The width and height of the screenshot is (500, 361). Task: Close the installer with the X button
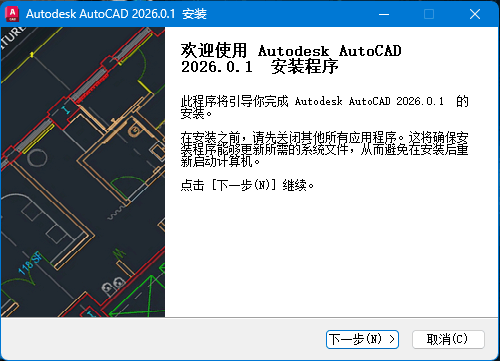[475, 14]
